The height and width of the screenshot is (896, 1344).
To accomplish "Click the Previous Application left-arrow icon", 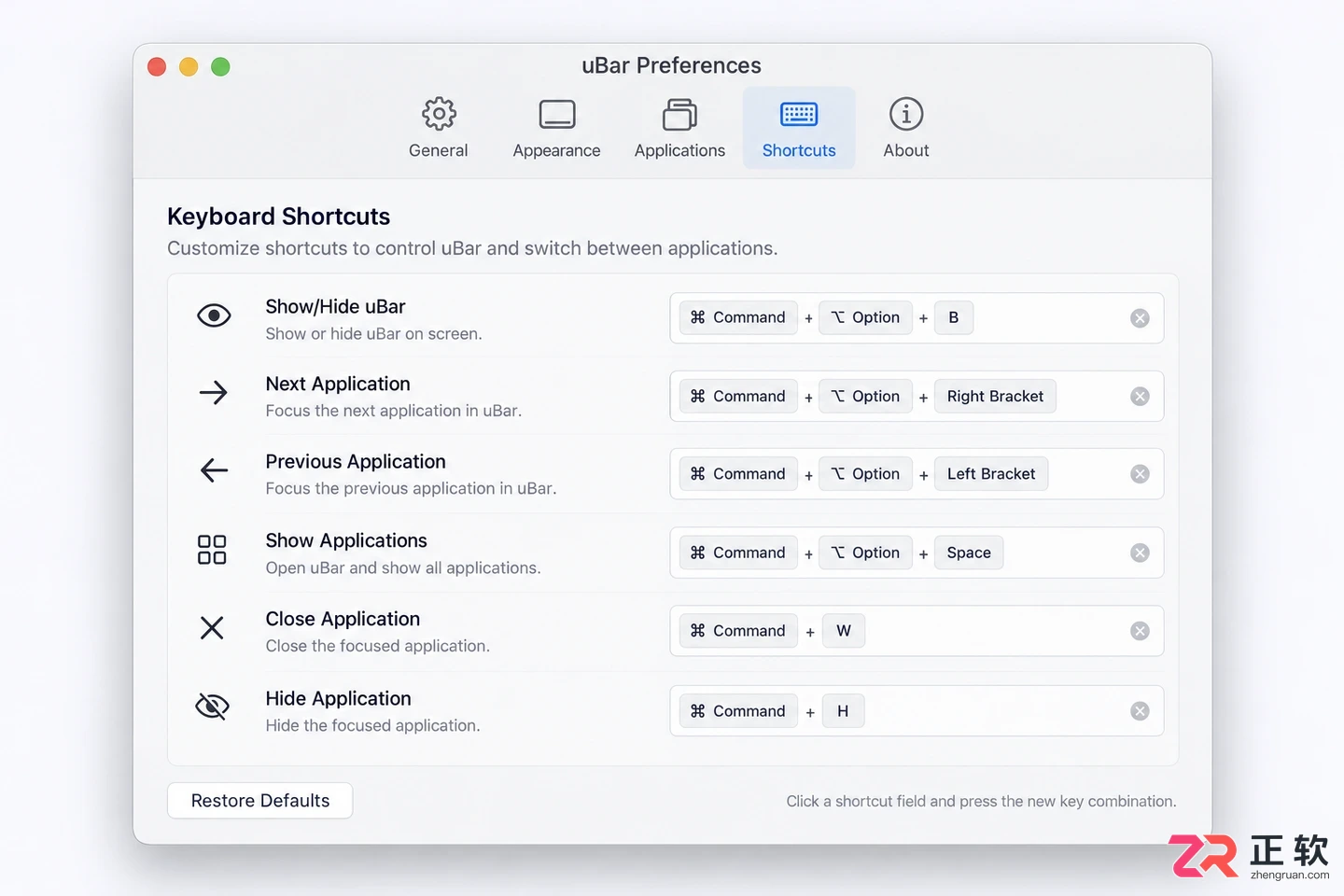I will (214, 469).
